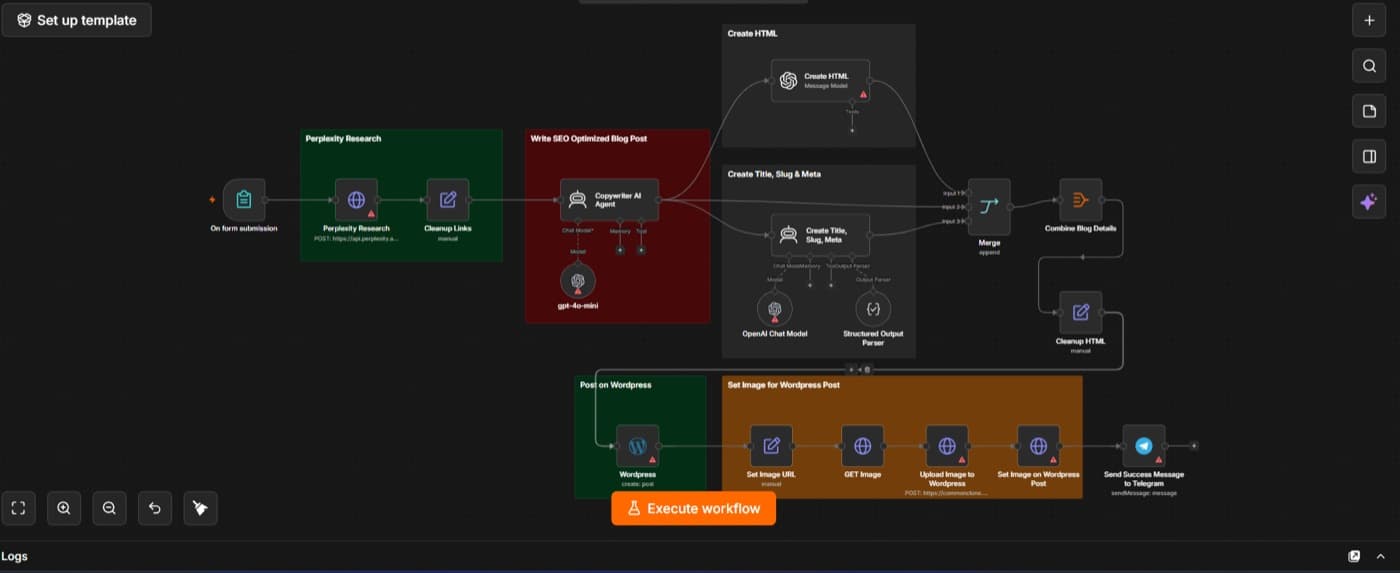Screen dimensions: 1400x573
Task: Open the AI assistant sparkle icon
Action: 1369,201
